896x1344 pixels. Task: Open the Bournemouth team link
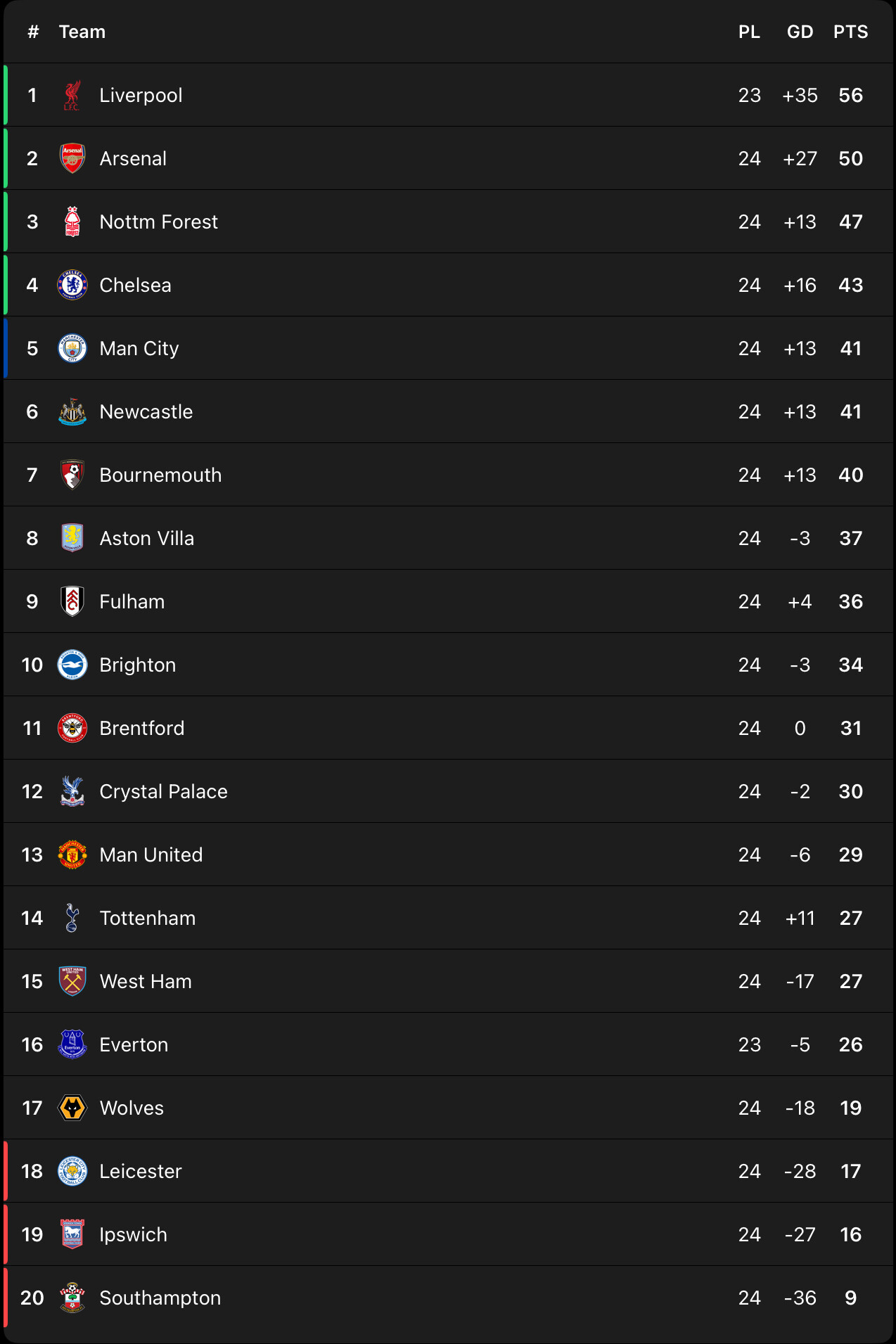(x=160, y=475)
